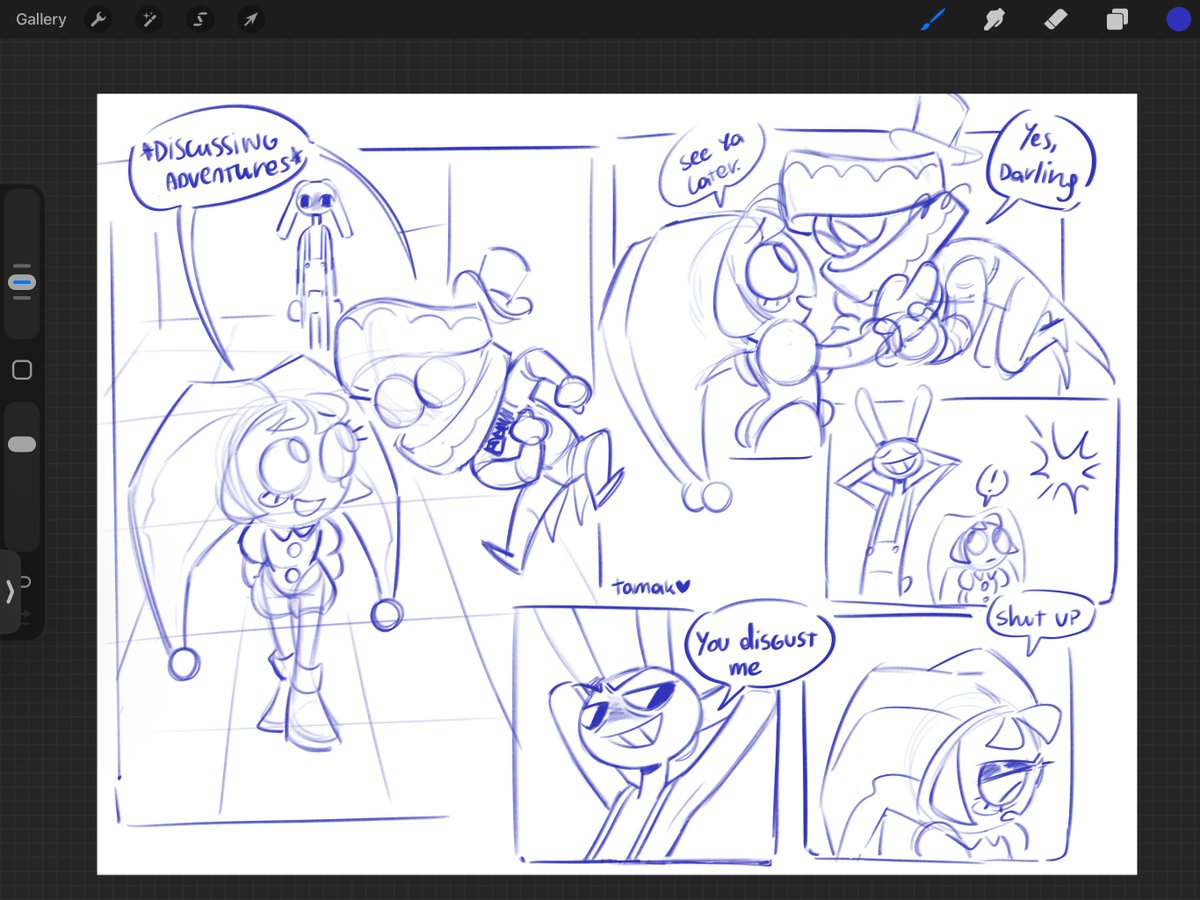
Task: Open the Actions wrench menu
Action: [98, 19]
